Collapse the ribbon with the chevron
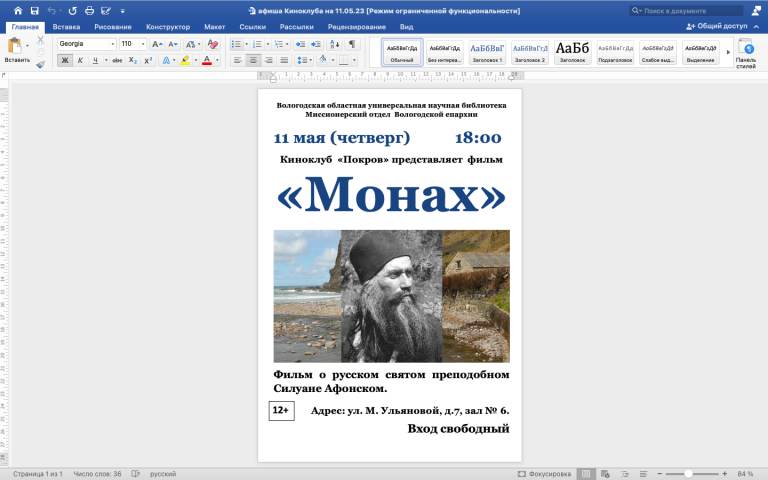The image size is (768, 480). (756, 26)
